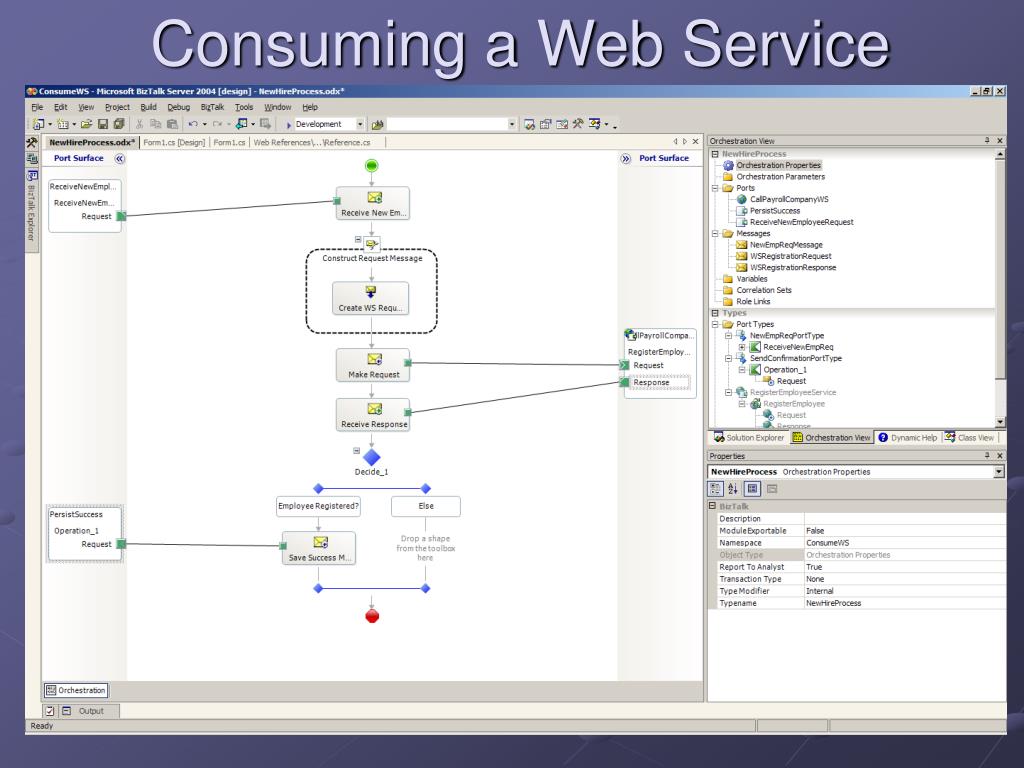
Task: Open the Development configuration dropdown
Action: click(x=360, y=124)
